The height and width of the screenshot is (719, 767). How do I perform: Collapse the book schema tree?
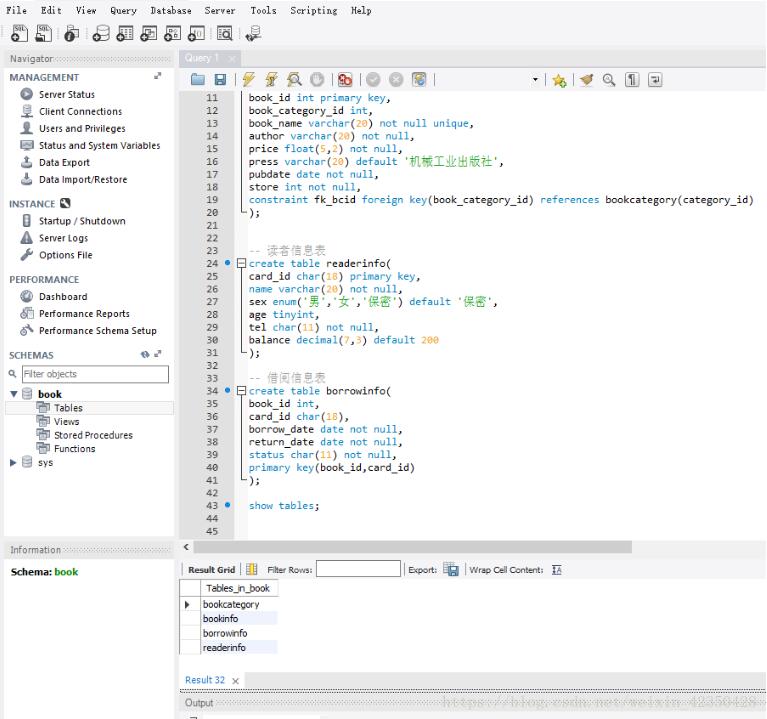click(x=14, y=394)
